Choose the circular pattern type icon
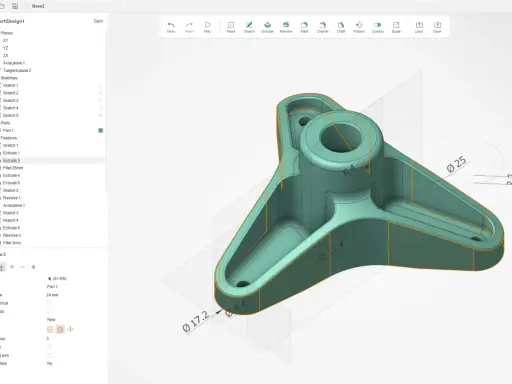Screen dimensions: 512x384 [60, 329]
